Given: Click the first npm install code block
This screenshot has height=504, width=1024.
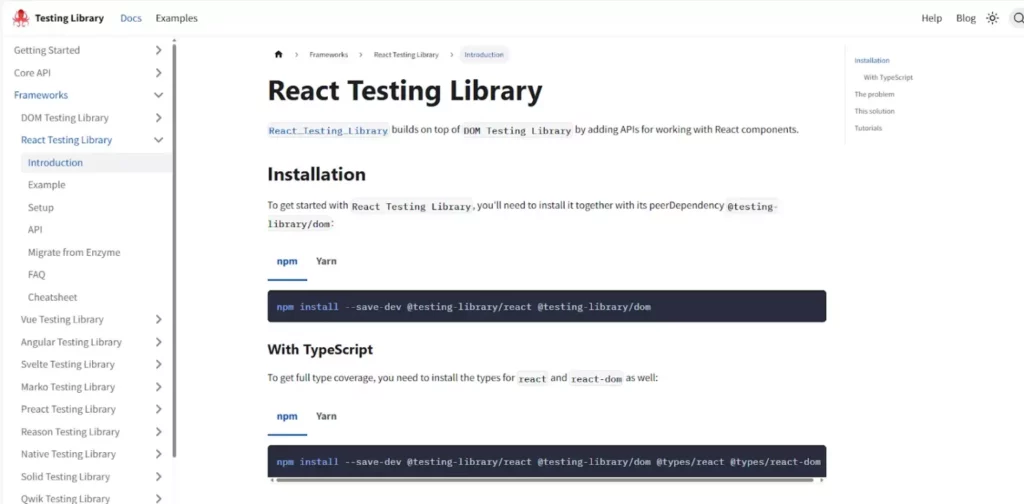Looking at the screenshot, I should point(547,306).
